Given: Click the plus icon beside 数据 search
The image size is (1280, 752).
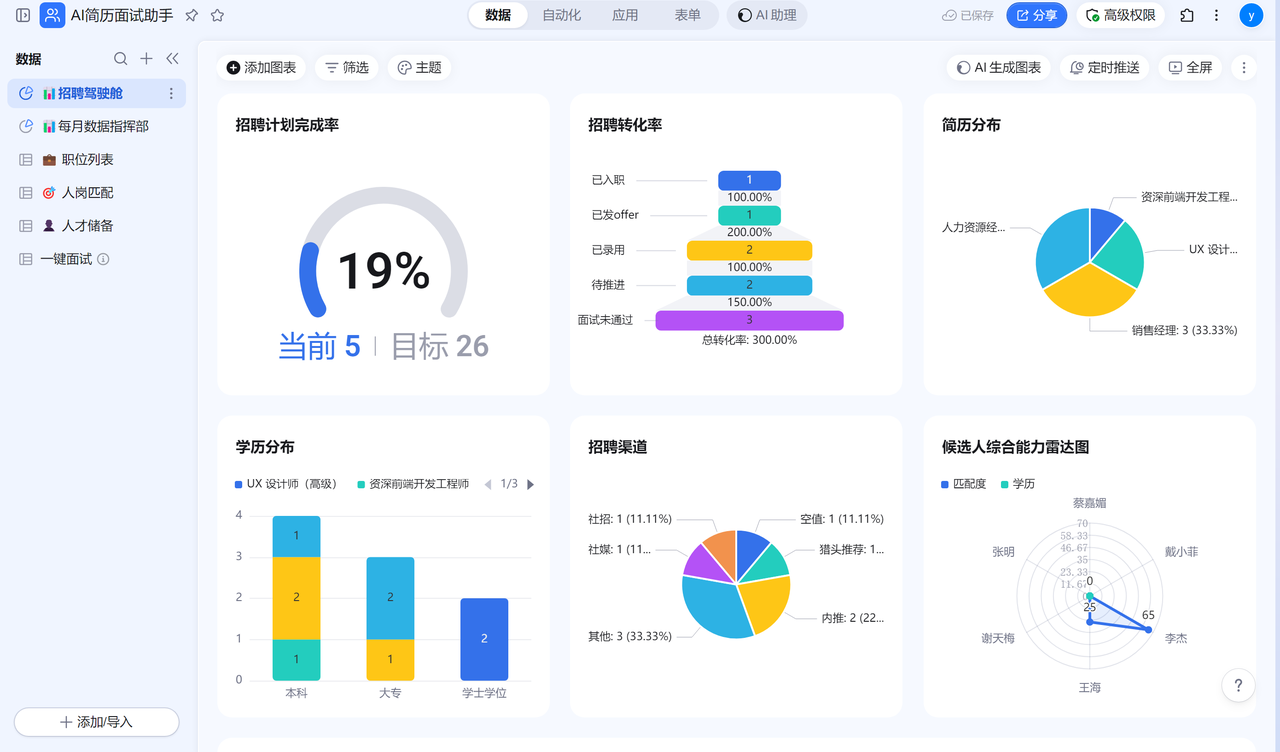Looking at the screenshot, I should click(146, 59).
